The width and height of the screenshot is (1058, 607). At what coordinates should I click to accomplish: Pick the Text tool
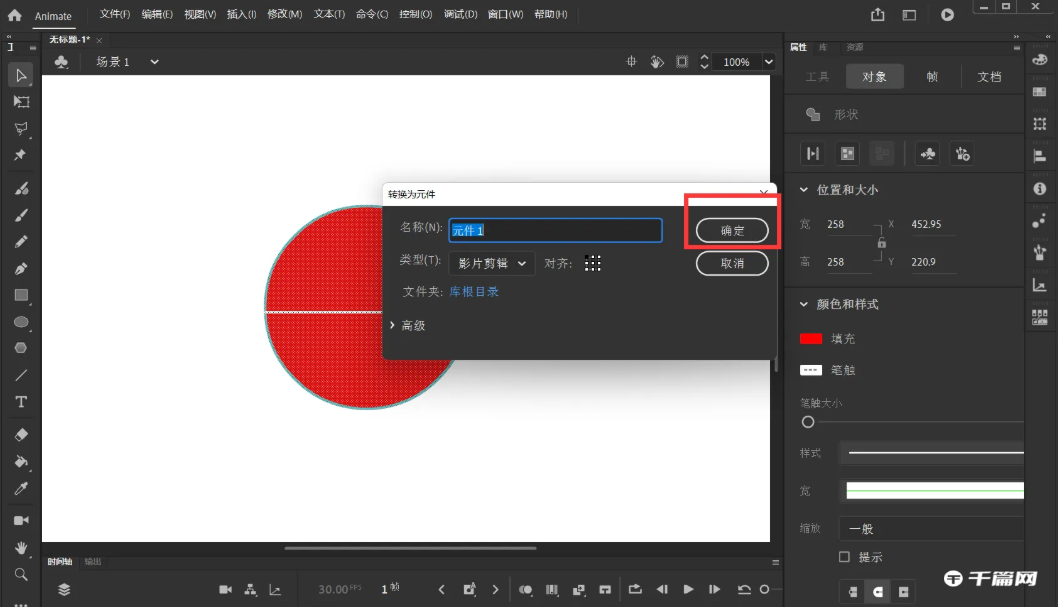click(x=20, y=401)
